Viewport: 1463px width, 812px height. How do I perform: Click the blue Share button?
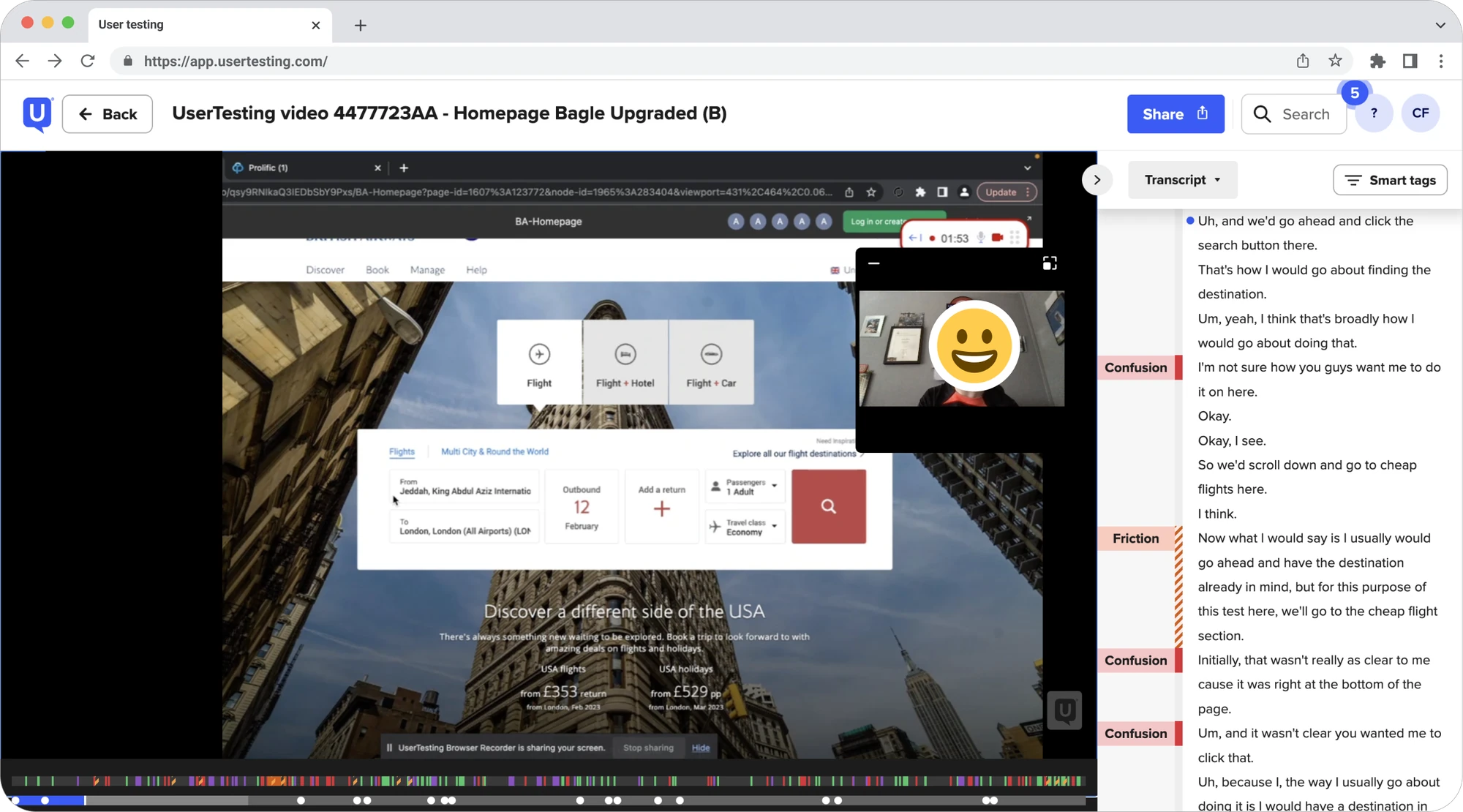(1176, 114)
